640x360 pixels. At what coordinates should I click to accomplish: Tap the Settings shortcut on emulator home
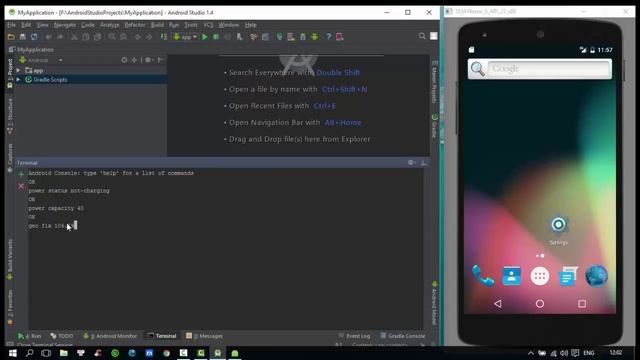coord(558,230)
